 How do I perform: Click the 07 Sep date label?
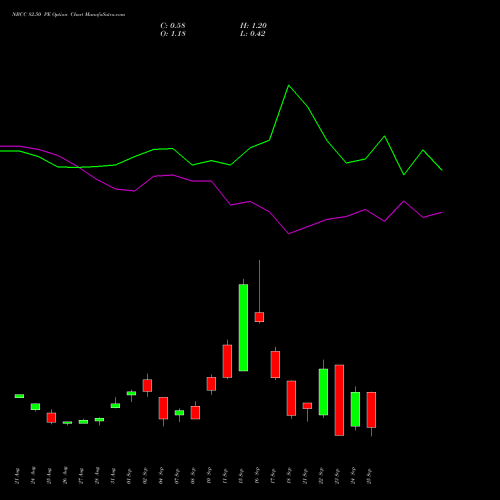[x=177, y=476]
